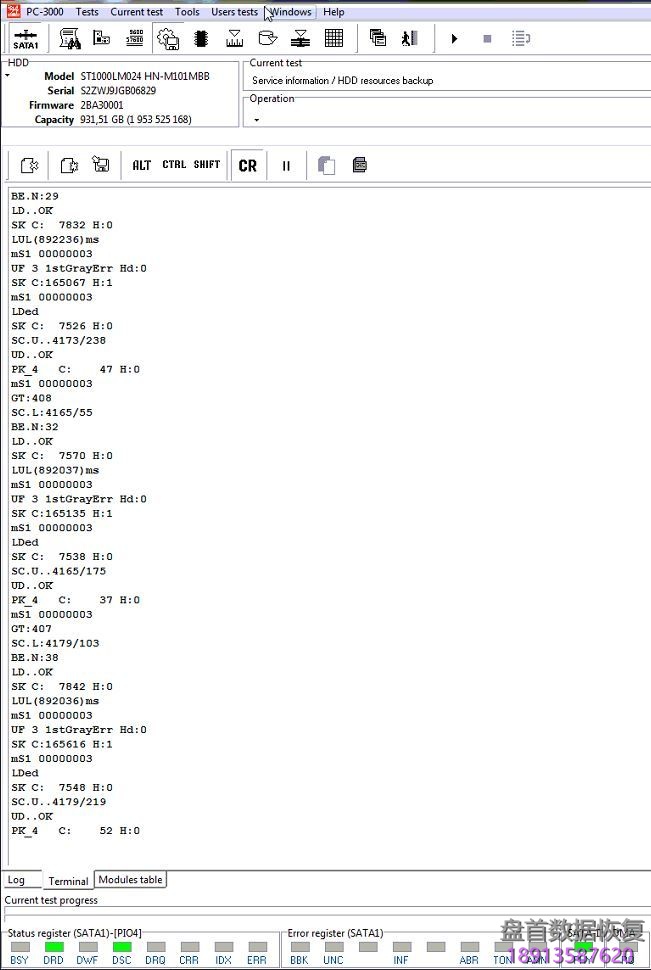Click the binoculars search icon in toolbar
The width and height of the screenshot is (651, 970).
70,39
